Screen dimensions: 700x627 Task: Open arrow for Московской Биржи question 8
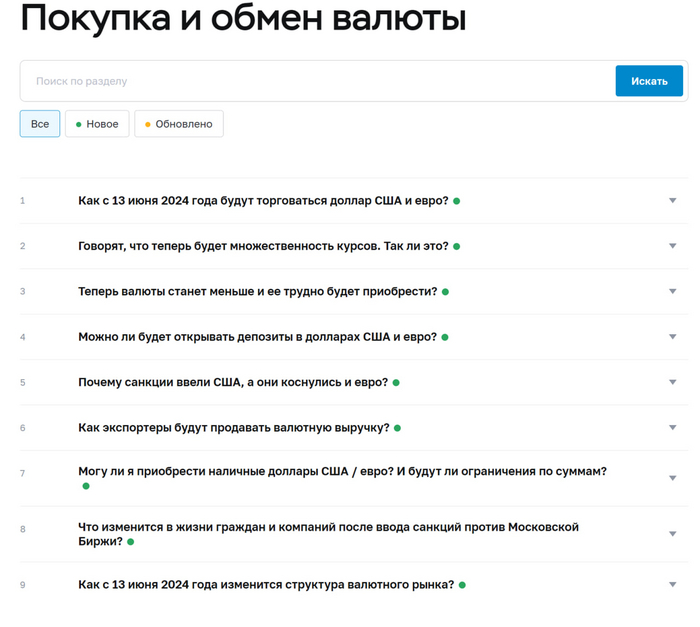673,534
